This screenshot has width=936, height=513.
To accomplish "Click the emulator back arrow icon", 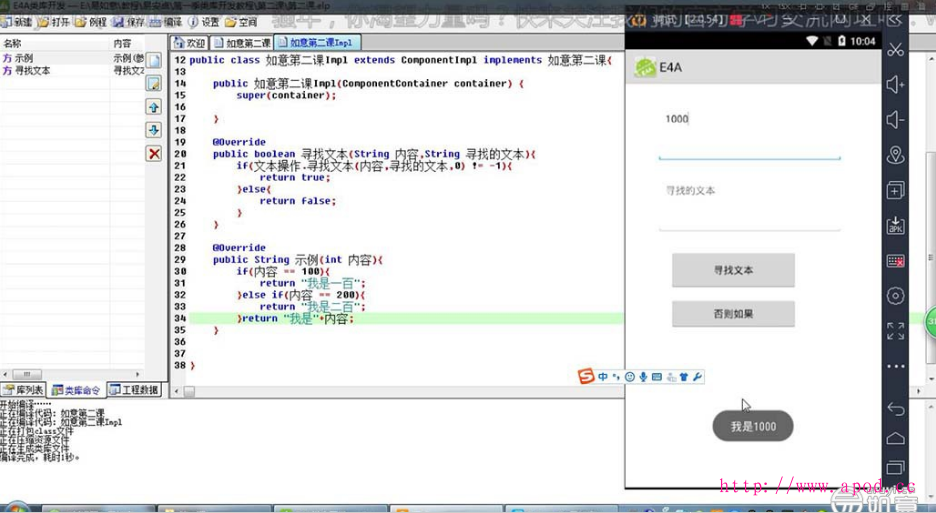I will pos(895,410).
